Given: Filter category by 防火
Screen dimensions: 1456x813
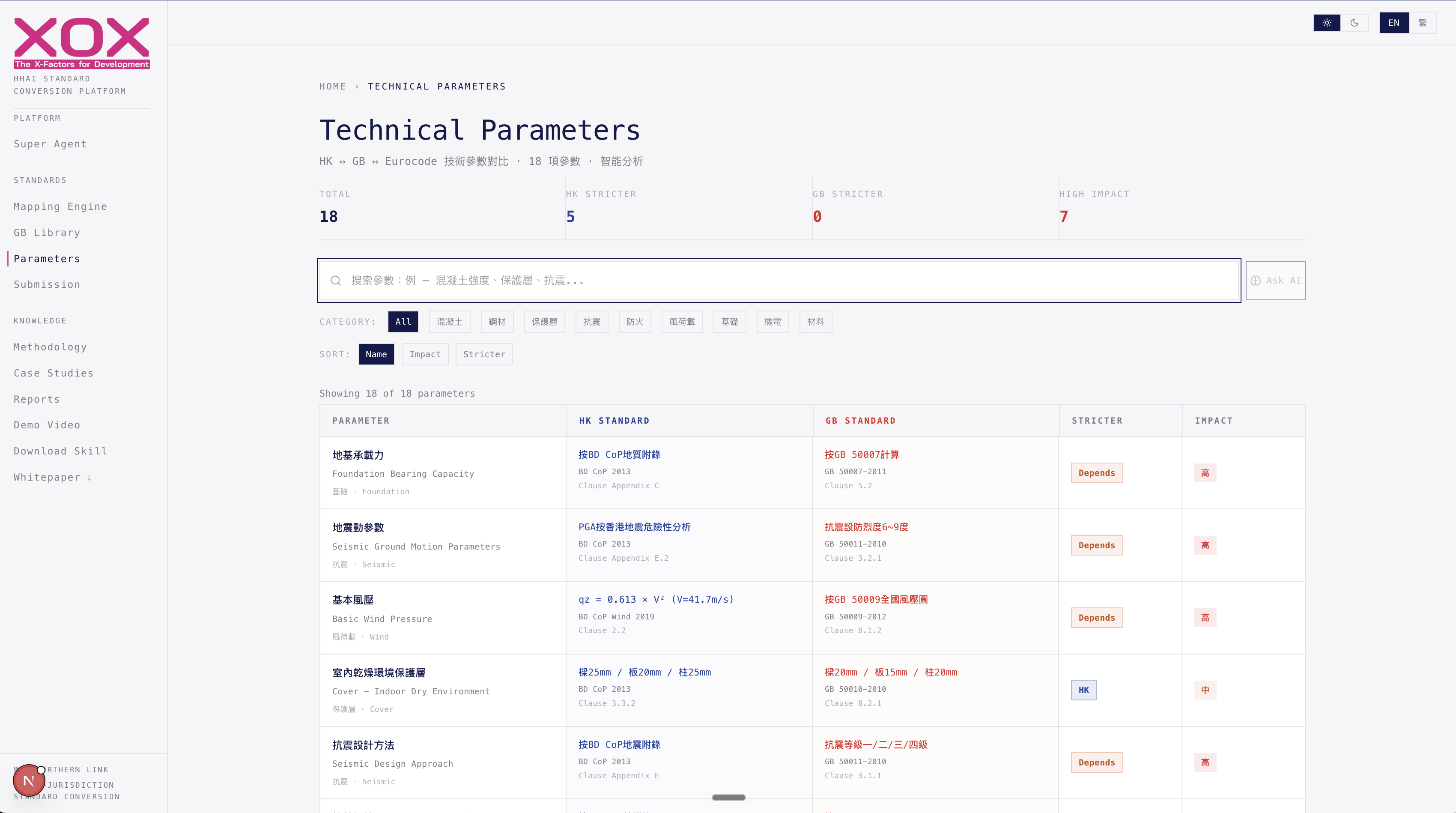Looking at the screenshot, I should pyautogui.click(x=635, y=322).
